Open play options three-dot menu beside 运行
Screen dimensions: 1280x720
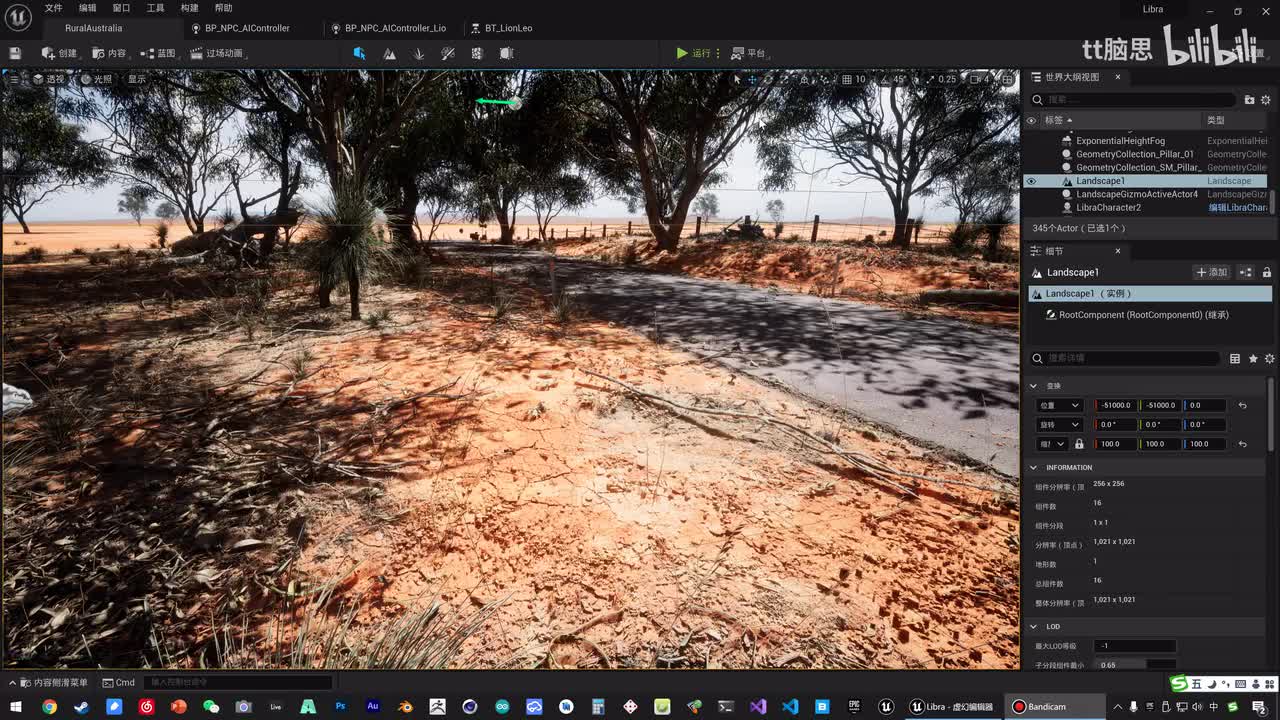(x=718, y=53)
